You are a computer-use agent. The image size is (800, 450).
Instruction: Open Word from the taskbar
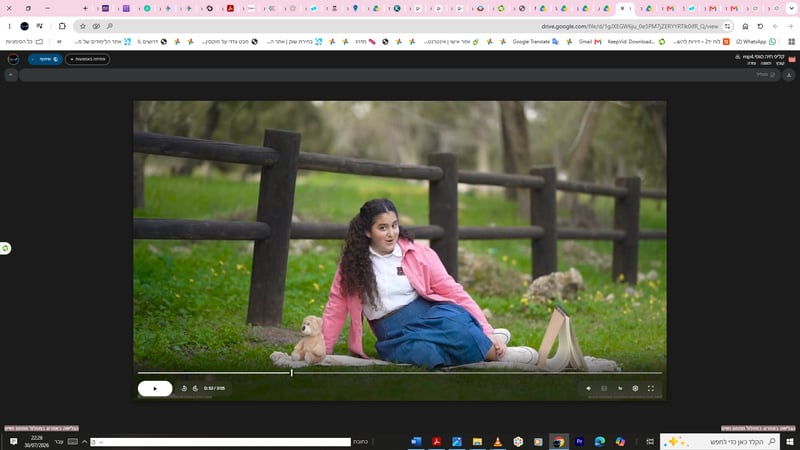[416, 441]
